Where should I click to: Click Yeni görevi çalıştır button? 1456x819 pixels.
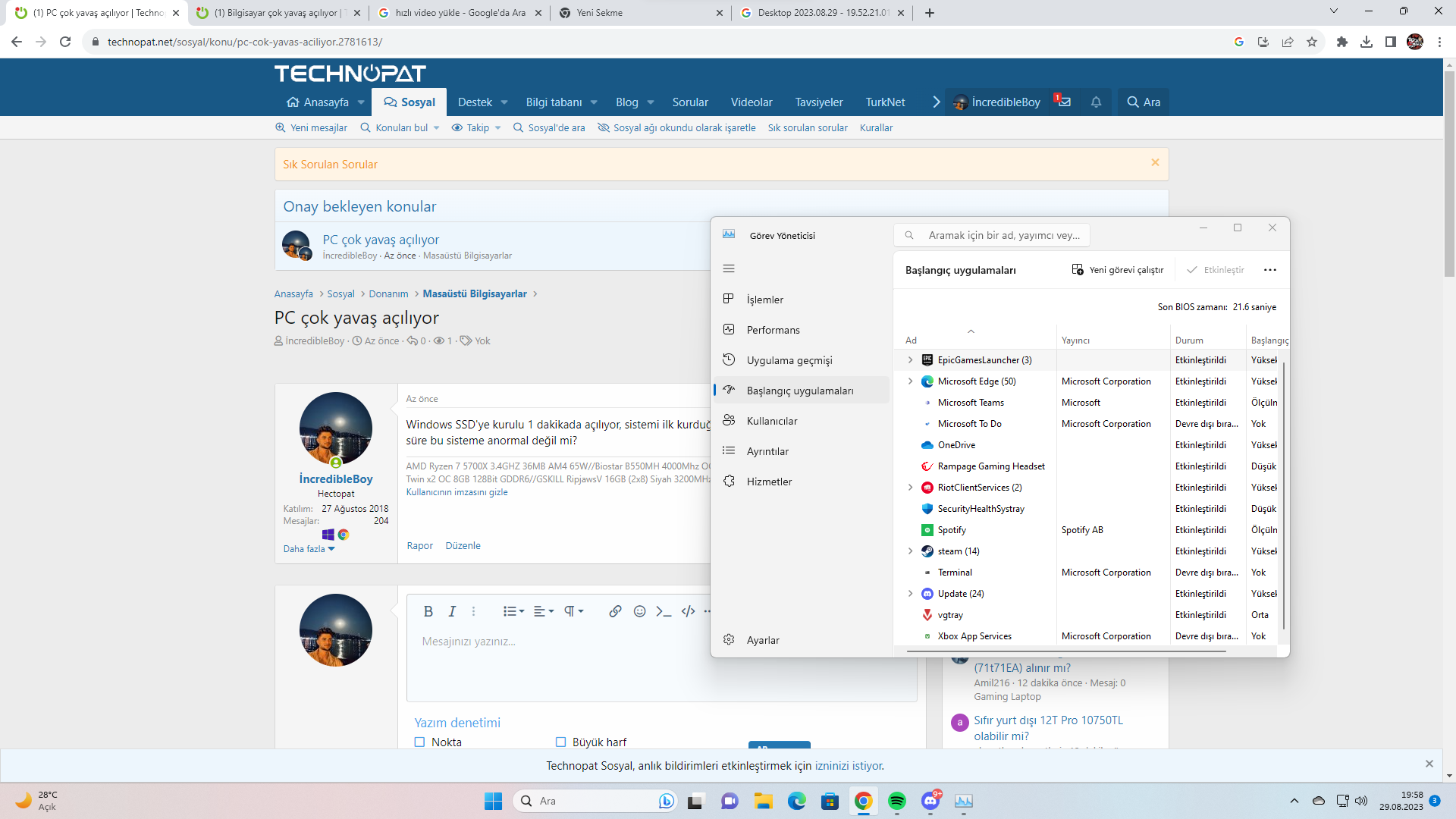tap(1118, 270)
